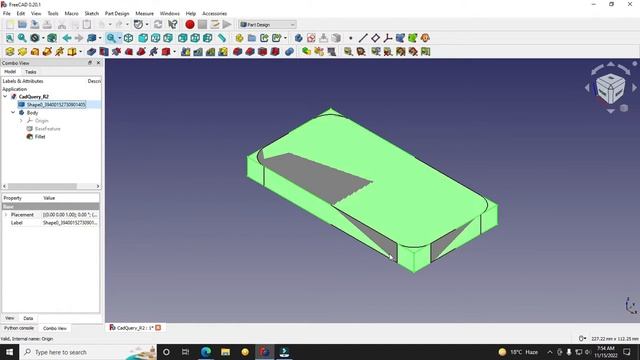Open the draw style dropdown arrow
640x360 pixels.
tap(43, 38)
